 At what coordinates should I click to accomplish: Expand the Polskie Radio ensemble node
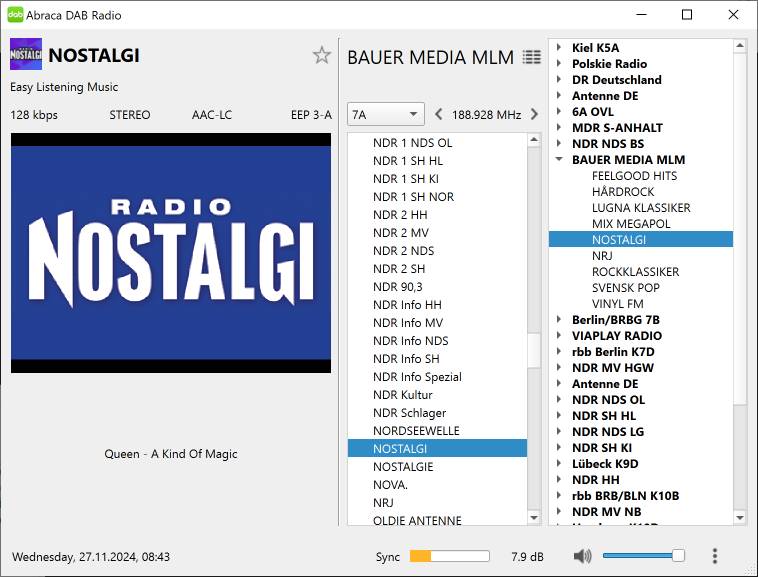coord(559,64)
